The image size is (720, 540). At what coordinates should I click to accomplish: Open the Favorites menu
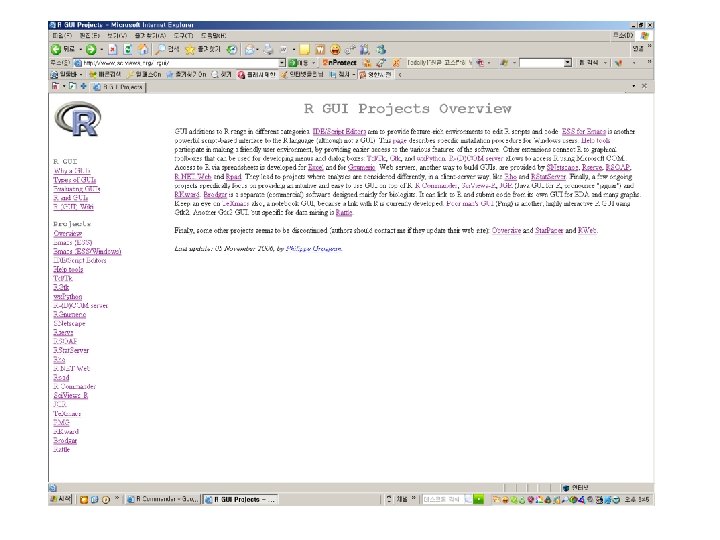[x=150, y=35]
